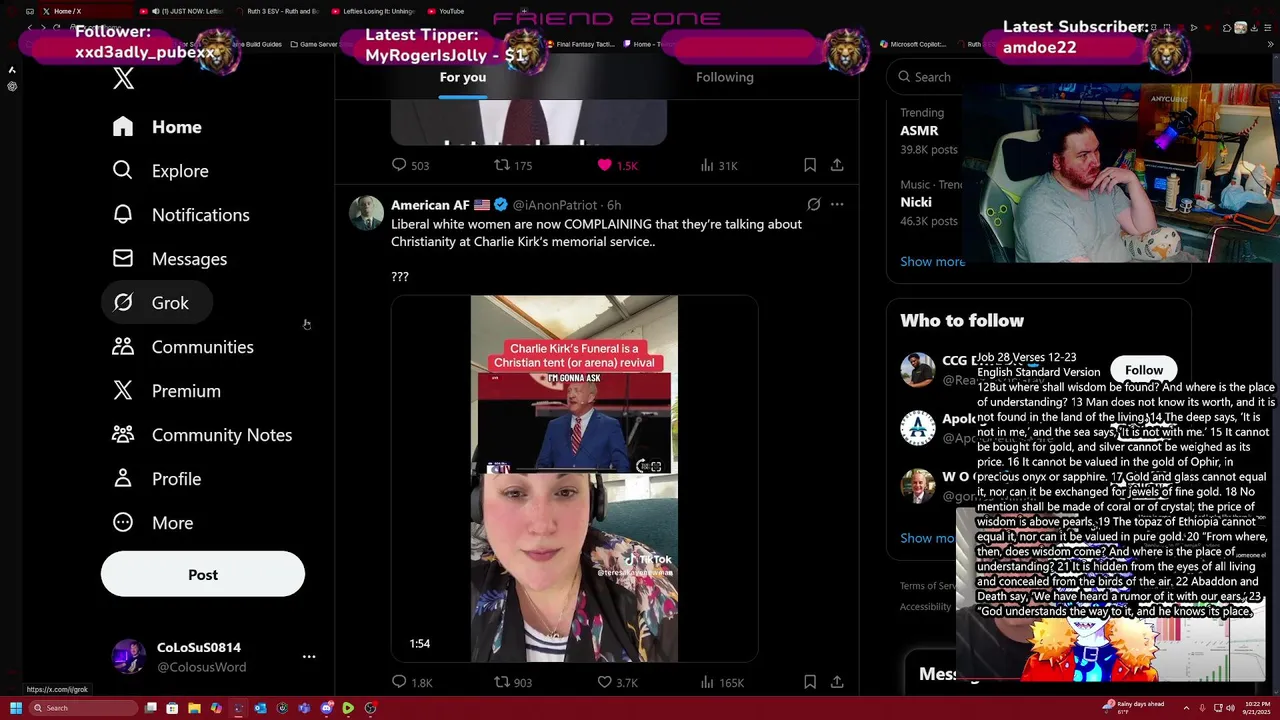Viewport: 1280px width, 720px height.
Task: Click the X logo in the sidebar
Action: click(x=123, y=79)
